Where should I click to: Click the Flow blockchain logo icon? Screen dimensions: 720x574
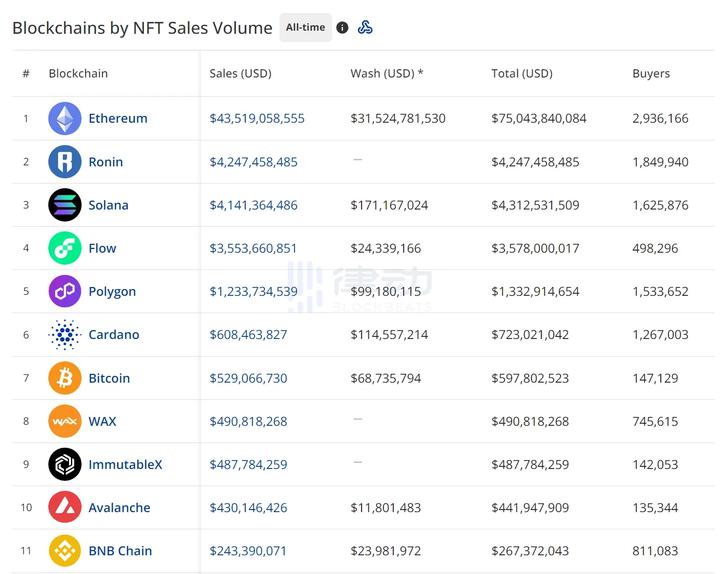tap(65, 248)
